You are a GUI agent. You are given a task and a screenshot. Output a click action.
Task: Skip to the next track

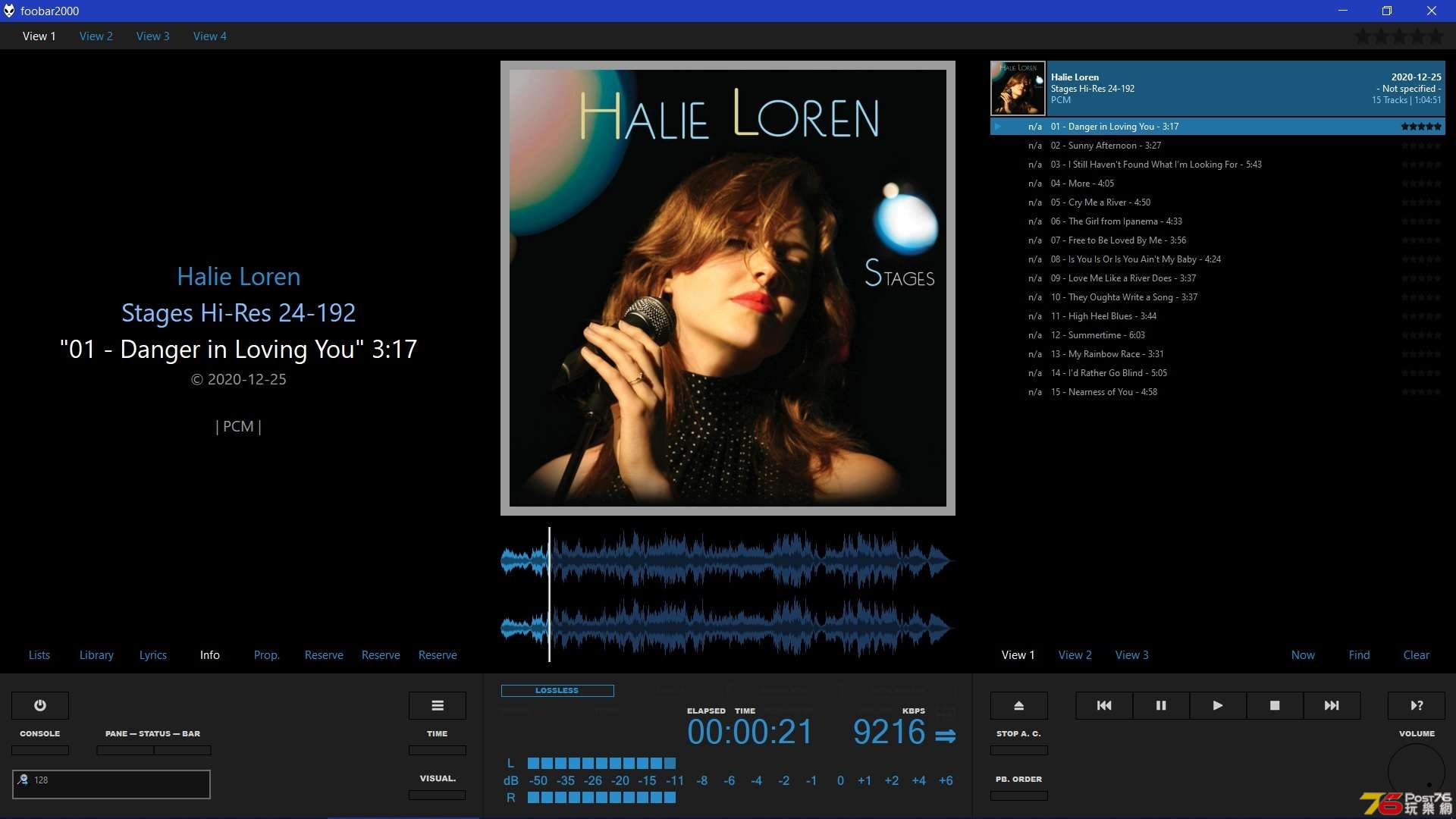[x=1332, y=705]
